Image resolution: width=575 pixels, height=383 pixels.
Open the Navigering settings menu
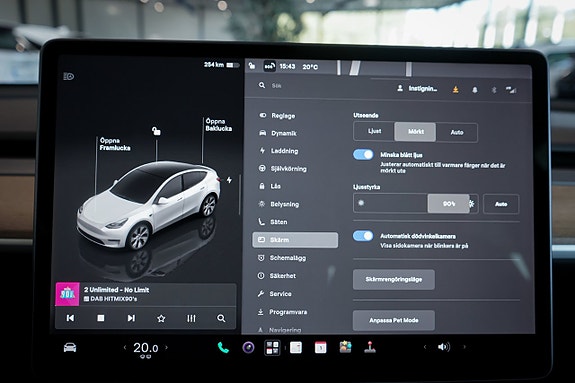[x=279, y=330]
